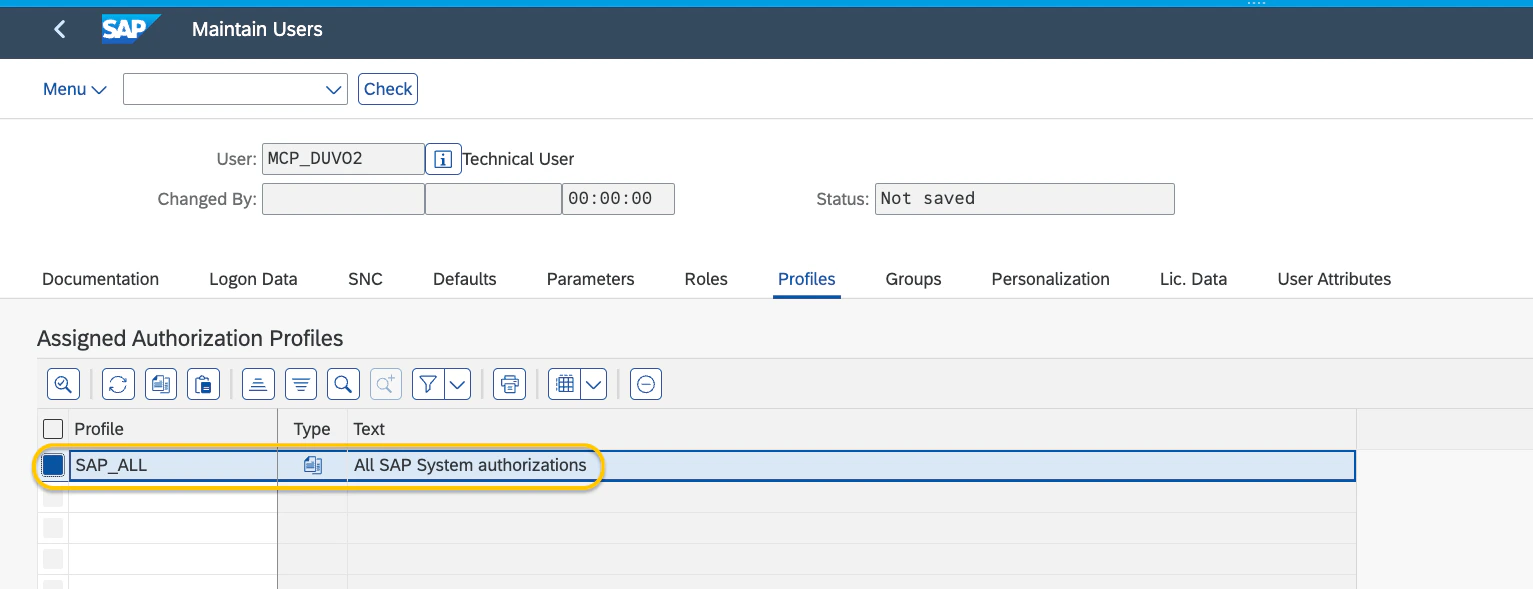Open the Defaults tab
1533x589 pixels.
pos(465,279)
